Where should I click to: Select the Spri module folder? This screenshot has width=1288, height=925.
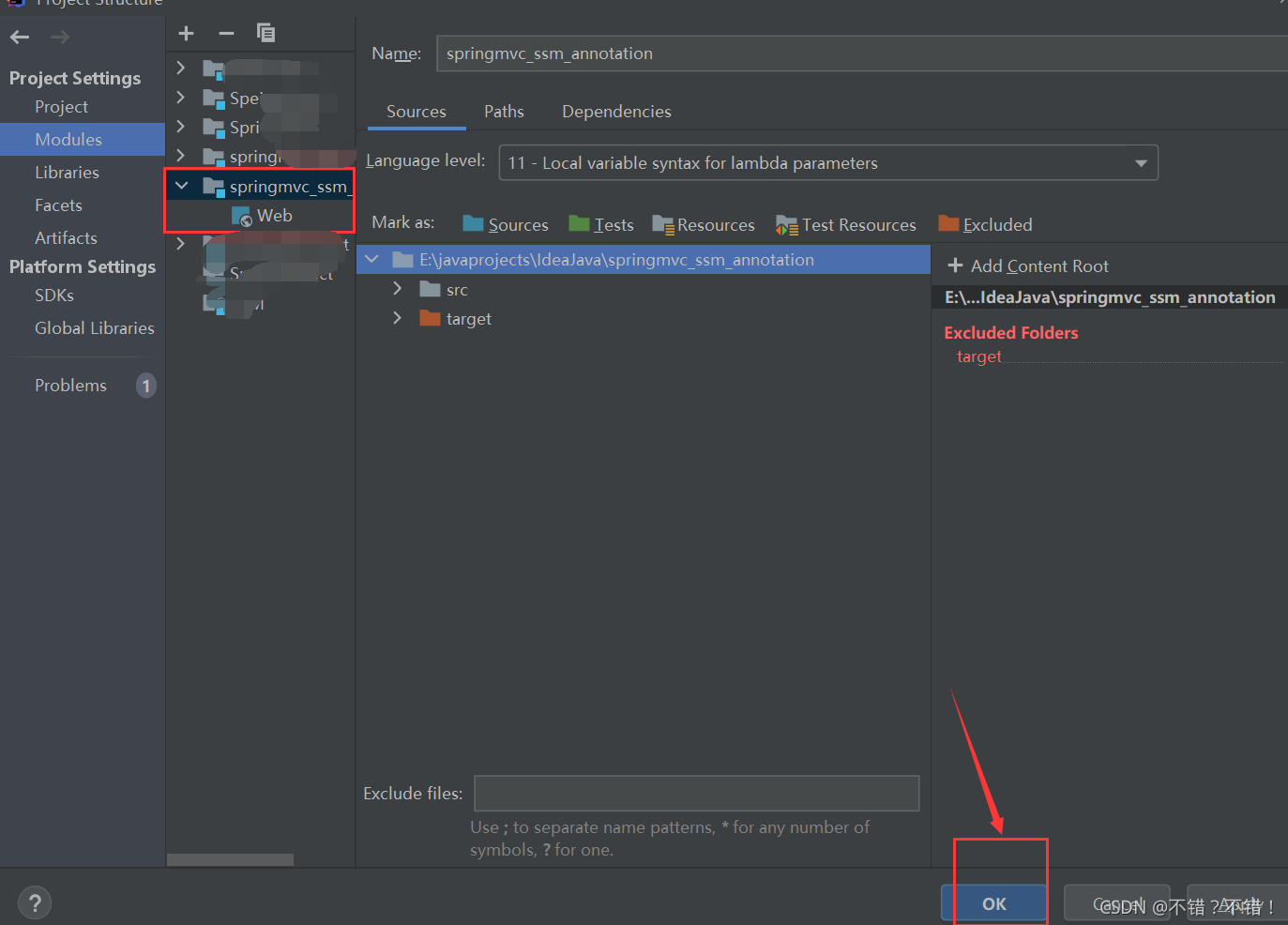214,128
